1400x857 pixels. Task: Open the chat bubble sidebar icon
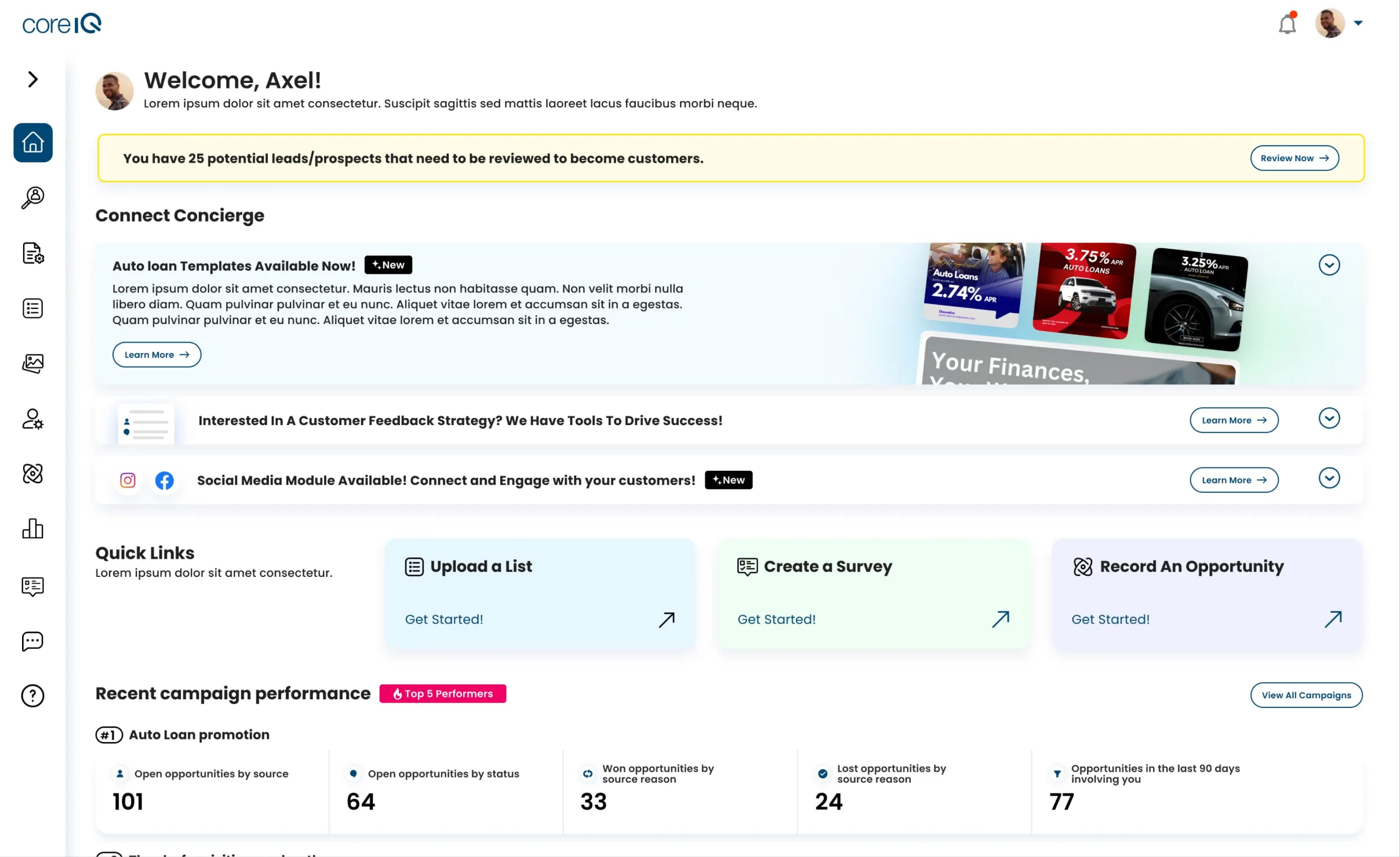tap(33, 641)
